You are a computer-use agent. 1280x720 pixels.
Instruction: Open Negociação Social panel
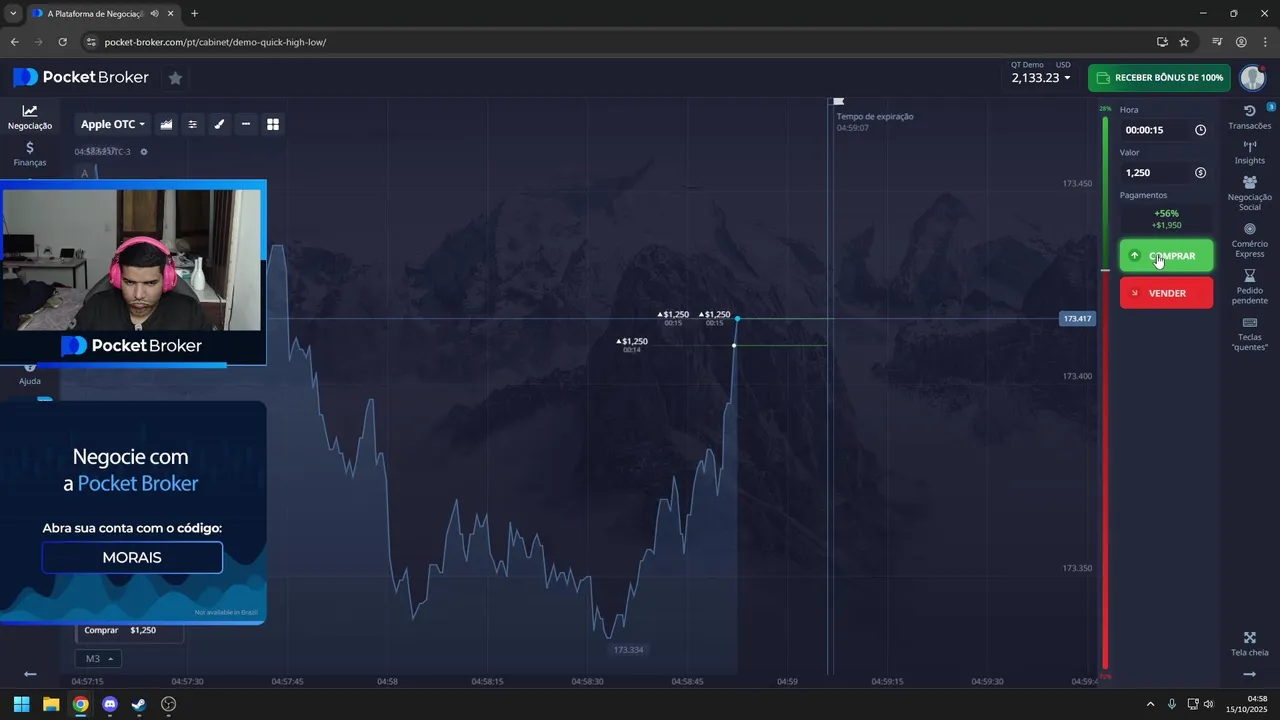point(1249,193)
